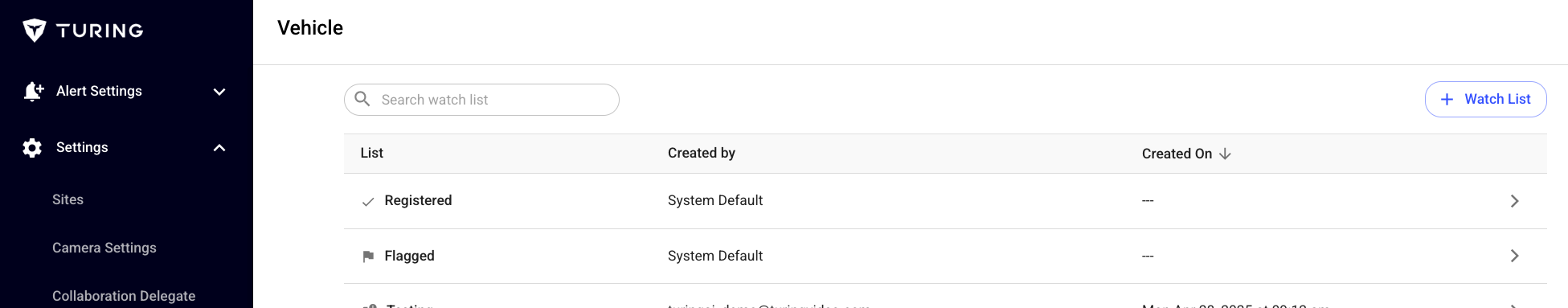Open Flagged list via right chevron

tap(1514, 256)
